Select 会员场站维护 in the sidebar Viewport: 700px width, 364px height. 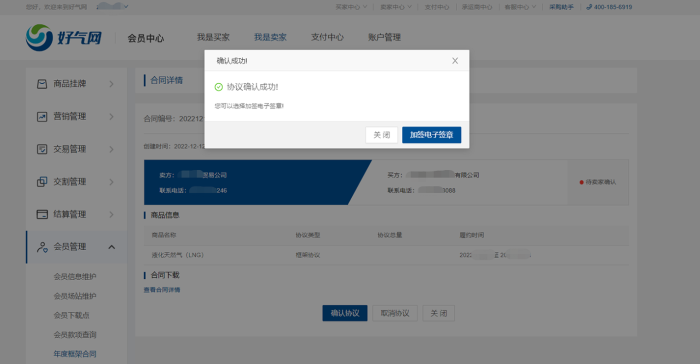[75, 296]
